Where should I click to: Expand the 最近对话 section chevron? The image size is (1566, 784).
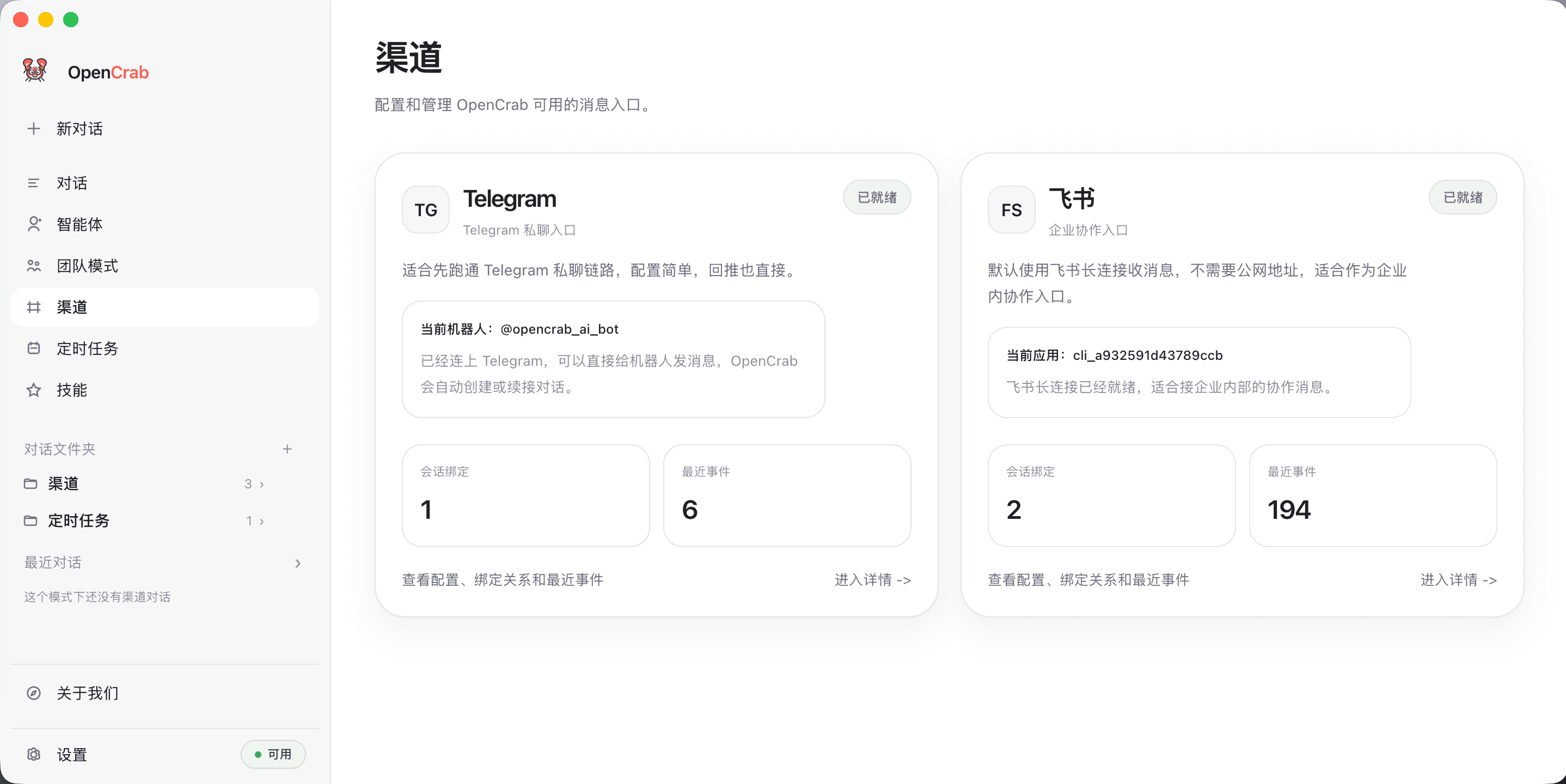[x=297, y=563]
